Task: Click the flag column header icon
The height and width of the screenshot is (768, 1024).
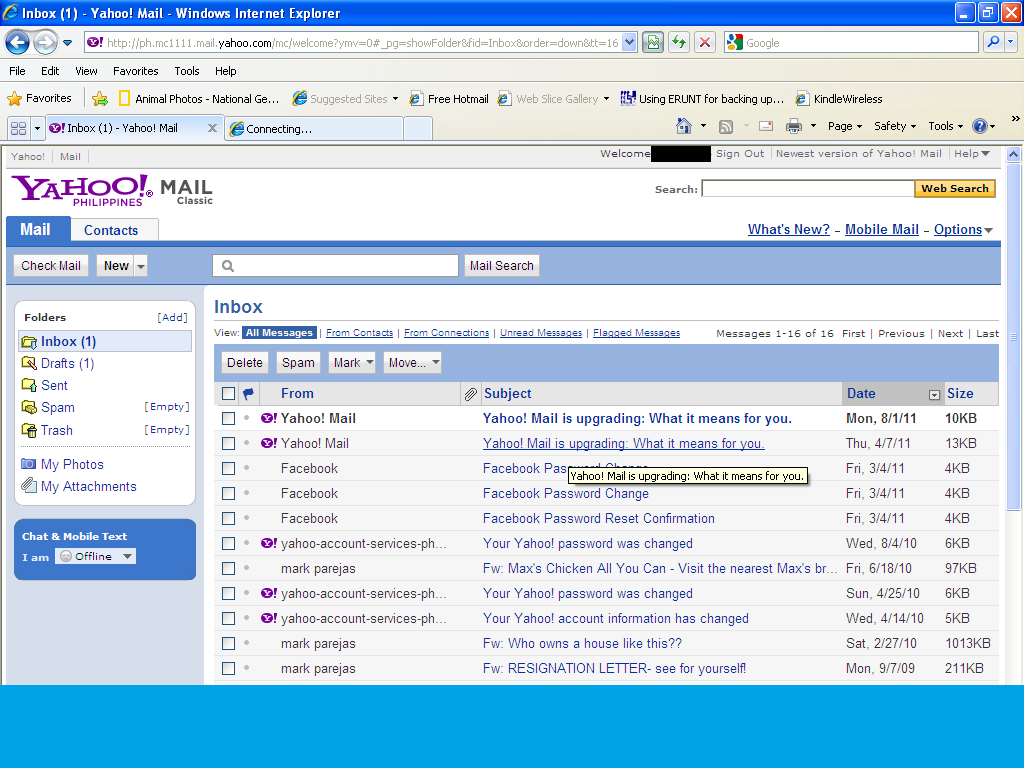Action: point(248,394)
